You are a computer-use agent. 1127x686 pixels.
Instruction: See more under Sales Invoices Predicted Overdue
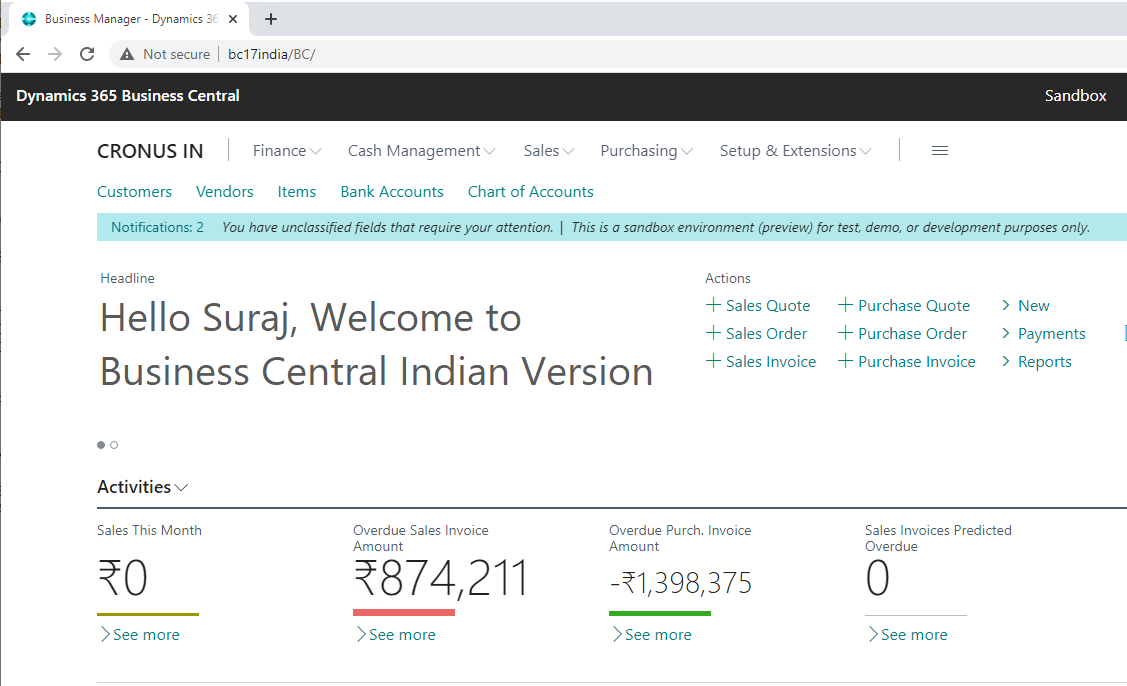pyautogui.click(x=907, y=634)
